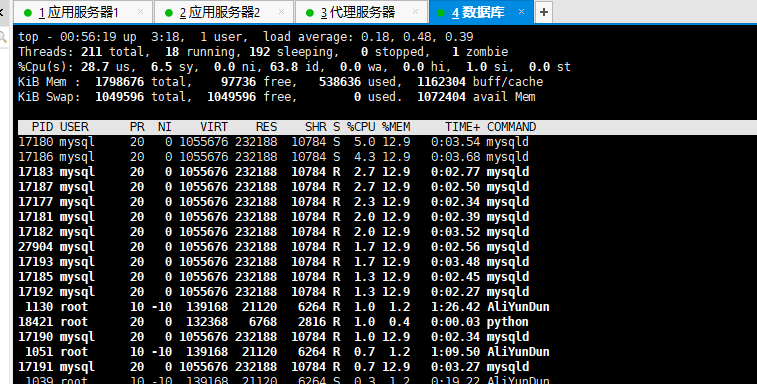
Task: Click the RES column header
Action: pos(266,127)
